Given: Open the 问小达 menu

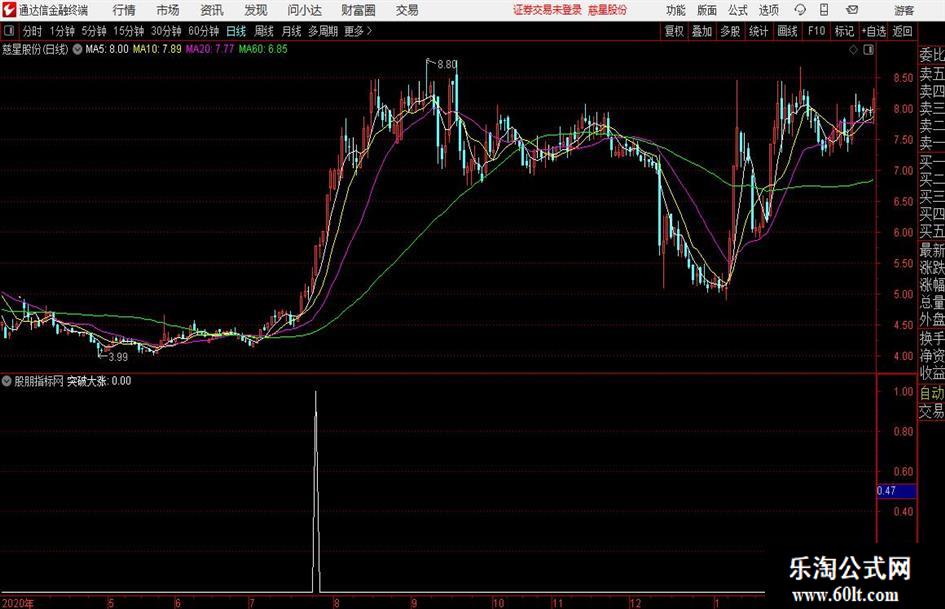Looking at the screenshot, I should click(x=304, y=10).
